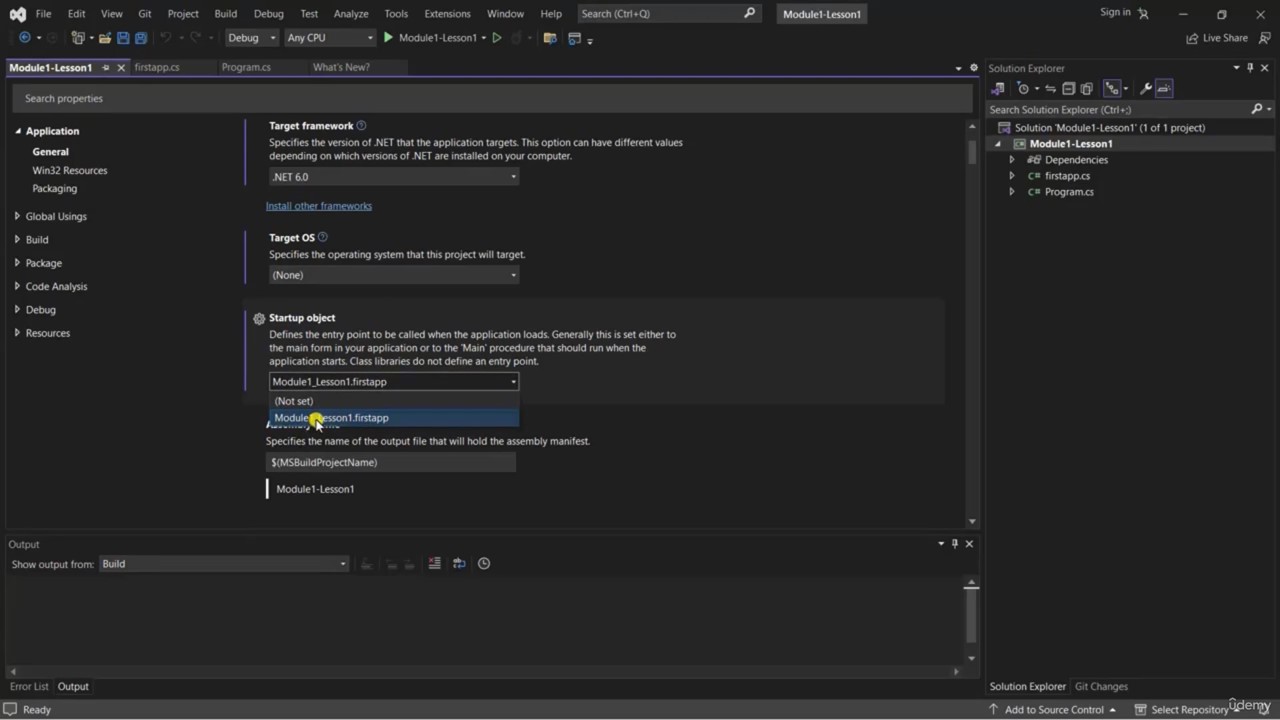Screen dimensions: 1280x720
Task: Toggle Preview Selected Items icon
Action: tap(1164, 88)
